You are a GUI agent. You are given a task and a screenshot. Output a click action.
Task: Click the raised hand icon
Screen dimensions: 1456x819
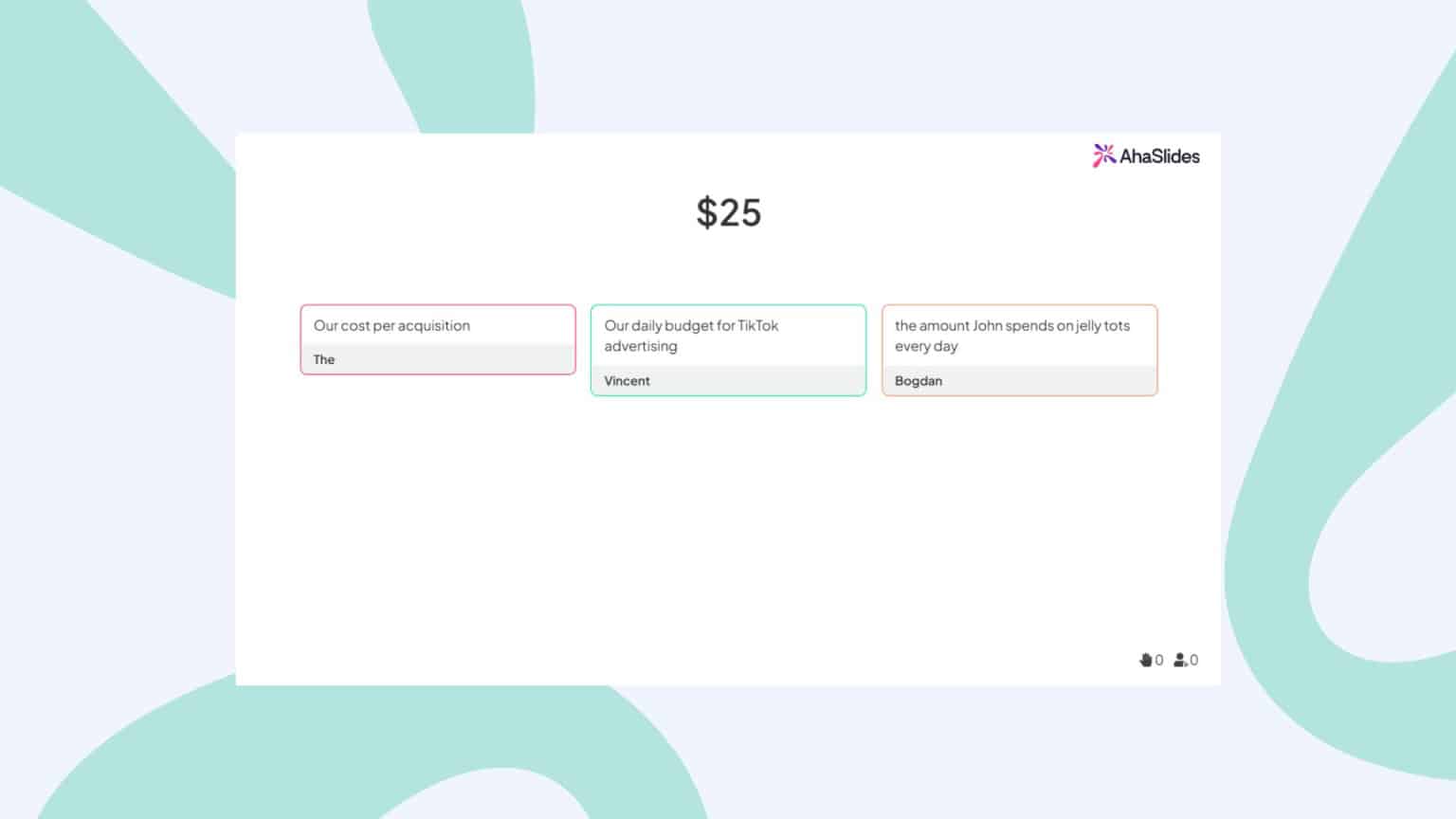coord(1145,660)
